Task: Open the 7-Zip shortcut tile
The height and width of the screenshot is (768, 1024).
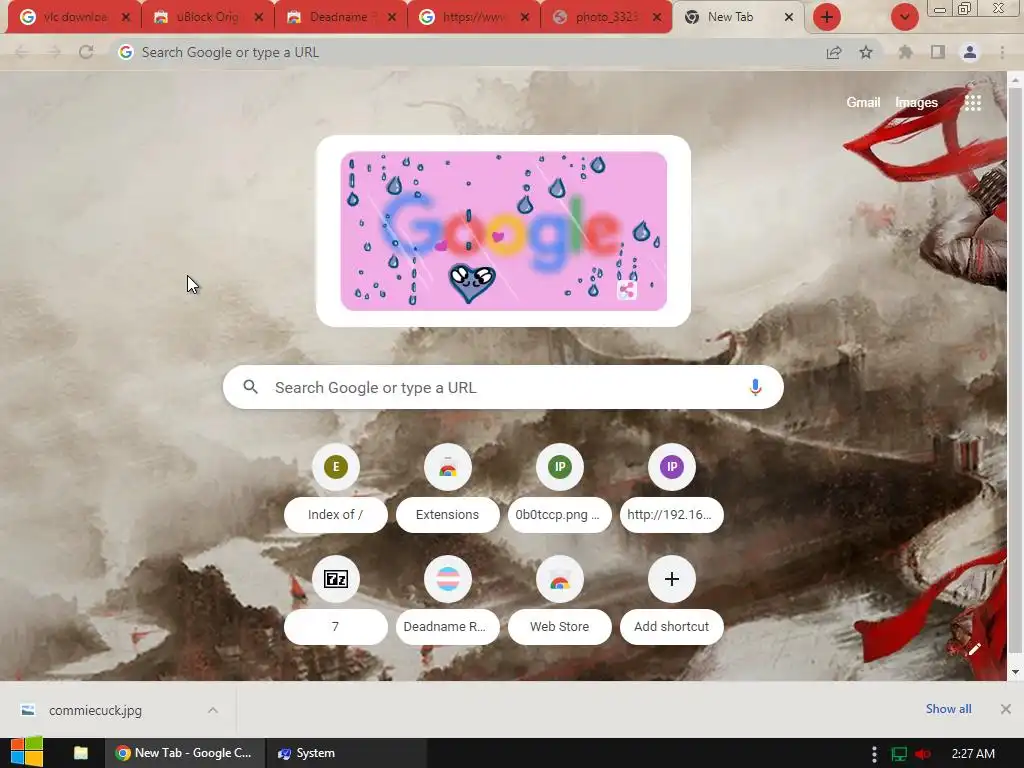Action: click(336, 579)
